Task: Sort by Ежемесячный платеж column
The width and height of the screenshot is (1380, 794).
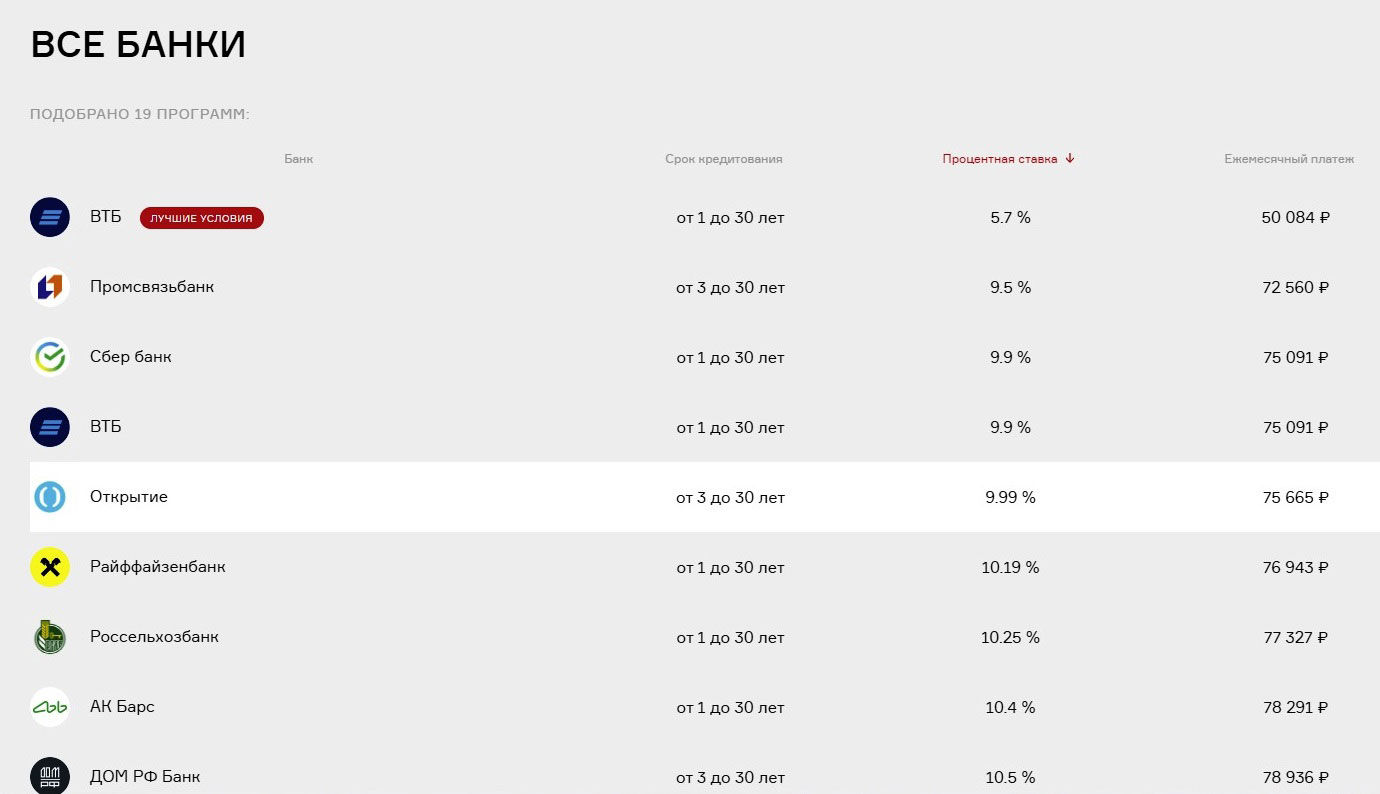Action: (1289, 159)
